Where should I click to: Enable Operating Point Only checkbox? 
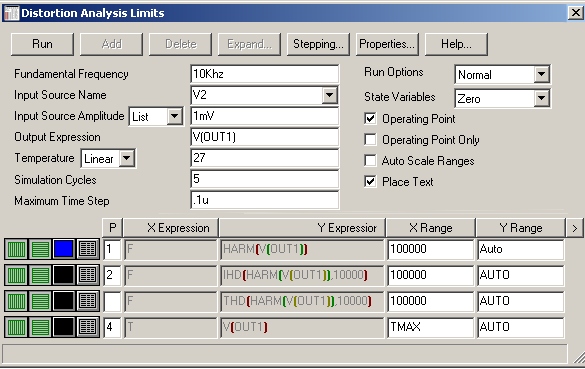(x=370, y=140)
